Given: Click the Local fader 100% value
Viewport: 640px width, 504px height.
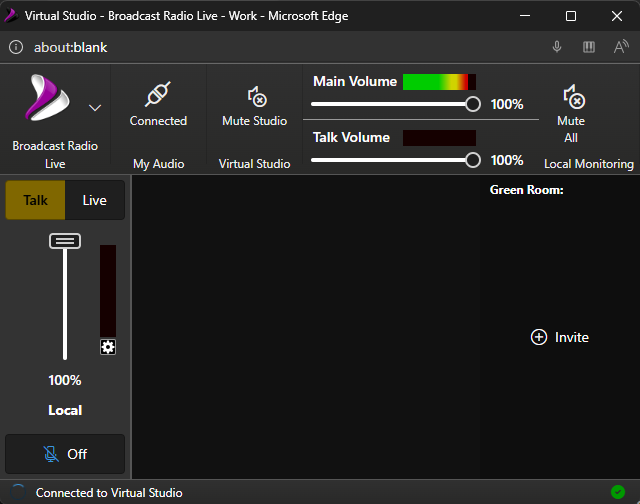Looking at the screenshot, I should 65,380.
